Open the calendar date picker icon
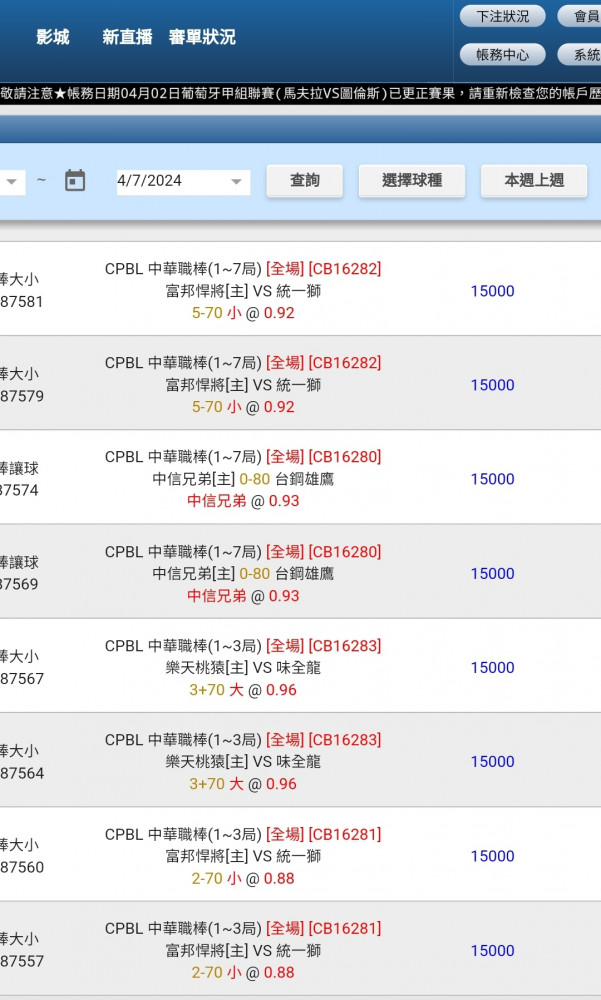 pyautogui.click(x=75, y=180)
